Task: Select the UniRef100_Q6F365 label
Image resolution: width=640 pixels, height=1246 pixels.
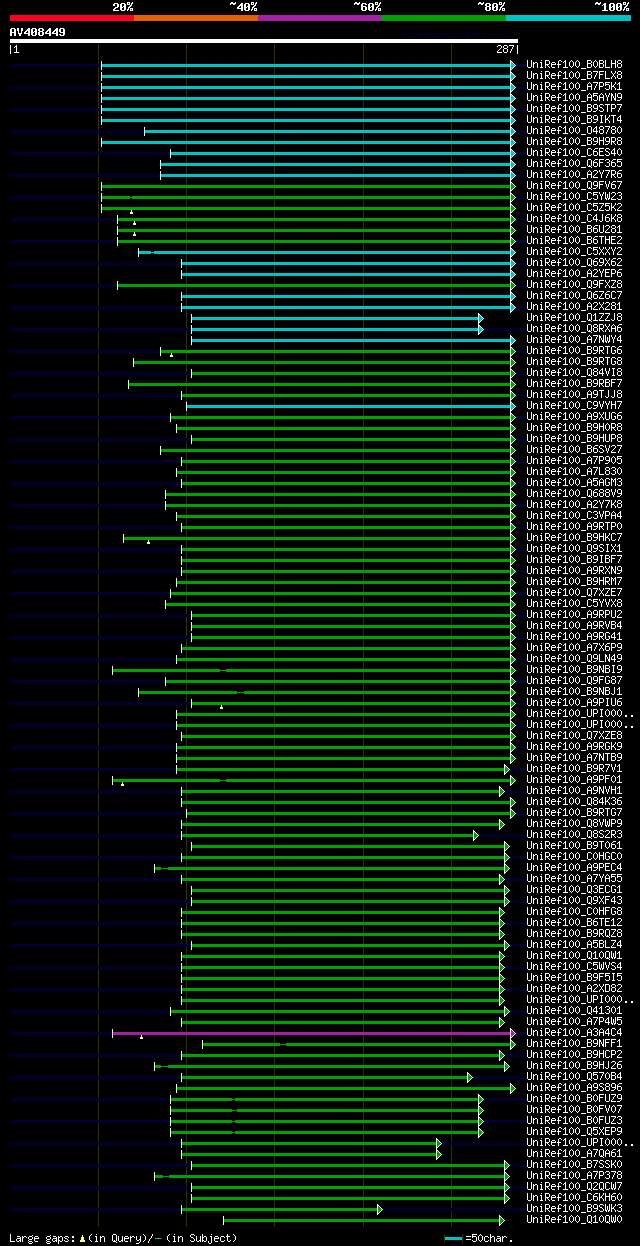Action: coord(574,163)
